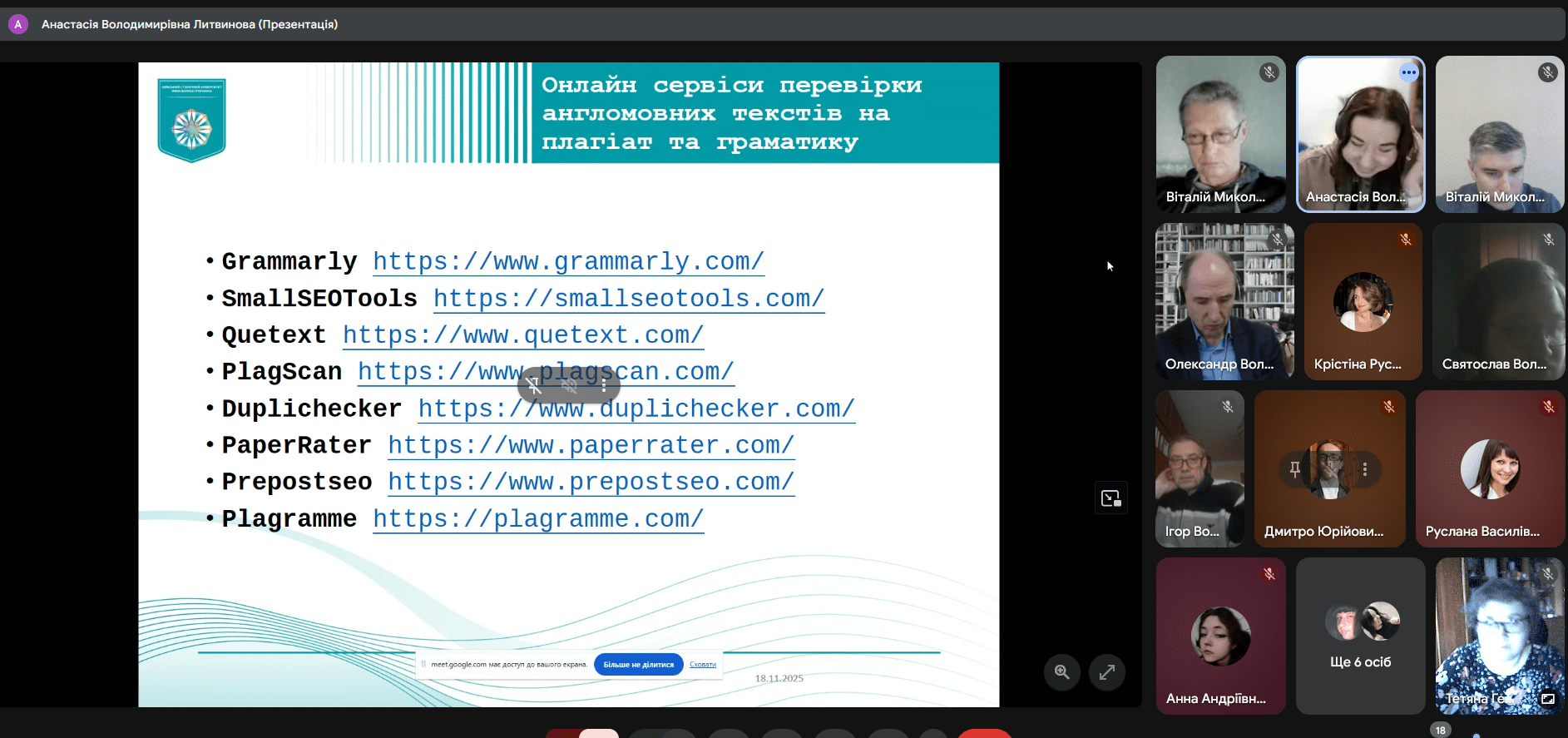The image size is (1568, 738).
Task: Click the red end-call button at the bottom
Action: coord(984,733)
